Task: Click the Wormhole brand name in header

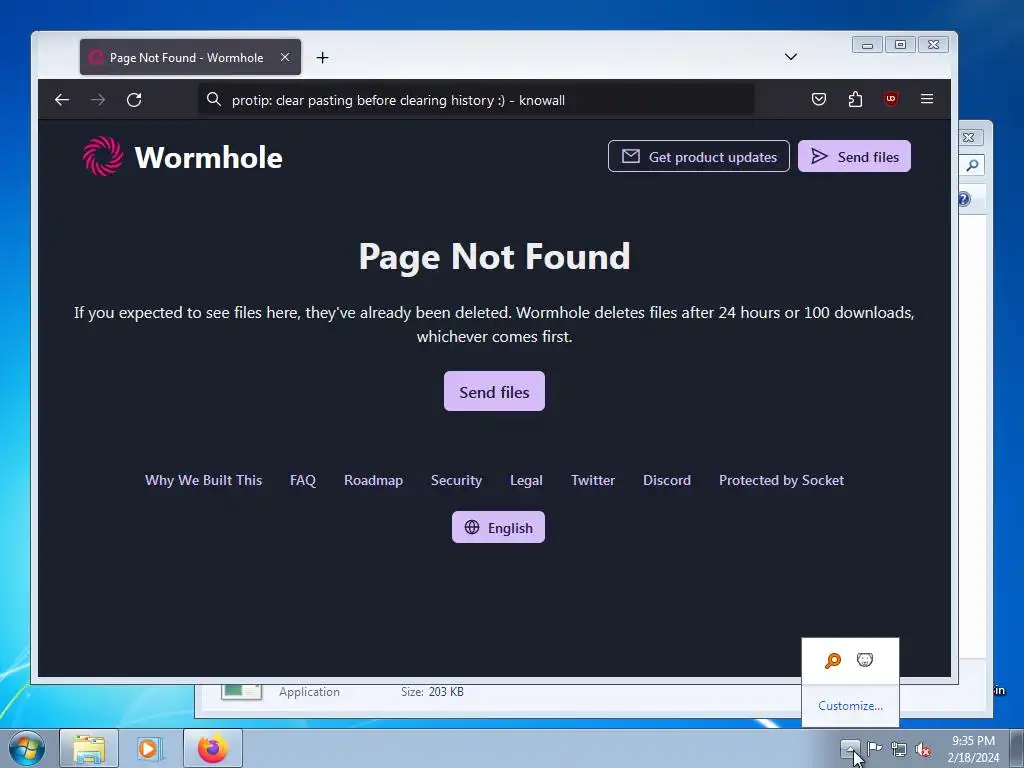Action: click(208, 157)
